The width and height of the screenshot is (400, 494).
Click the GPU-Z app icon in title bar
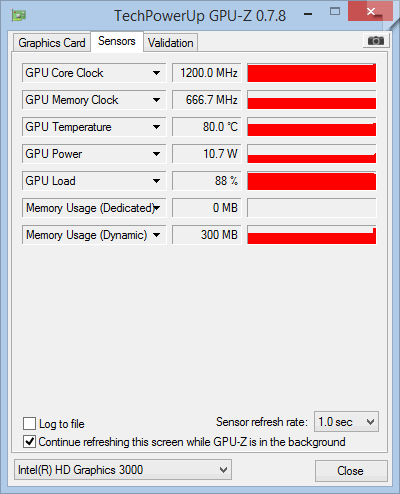point(19,15)
